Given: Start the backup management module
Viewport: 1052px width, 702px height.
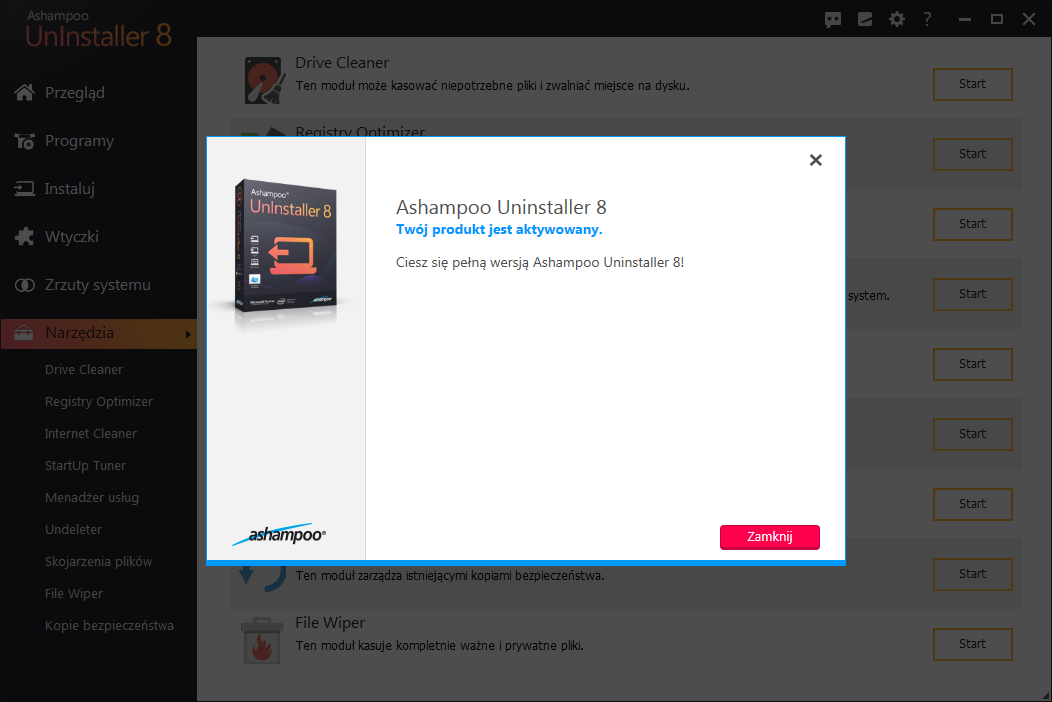Looking at the screenshot, I should [x=972, y=574].
